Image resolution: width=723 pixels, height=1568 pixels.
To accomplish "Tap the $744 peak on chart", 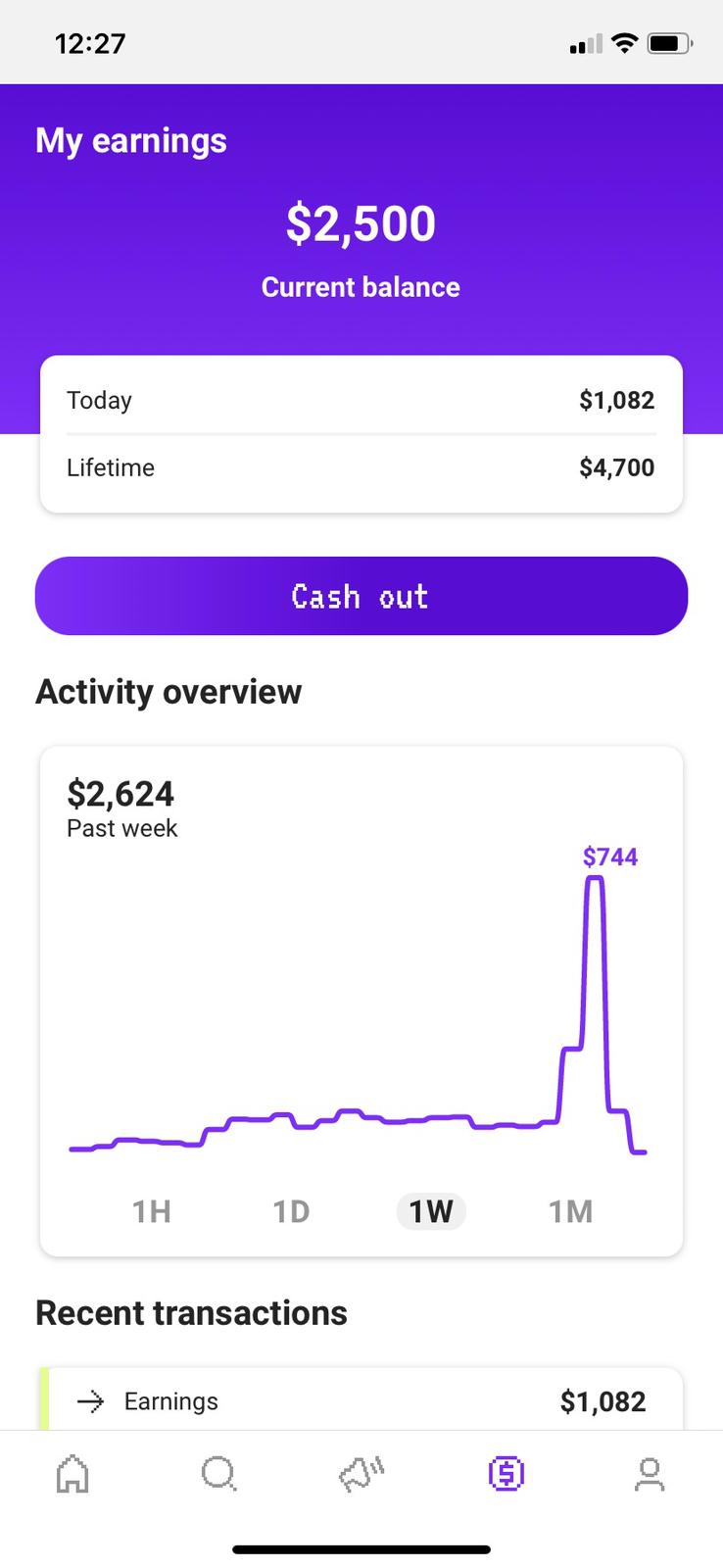I will point(610,857).
